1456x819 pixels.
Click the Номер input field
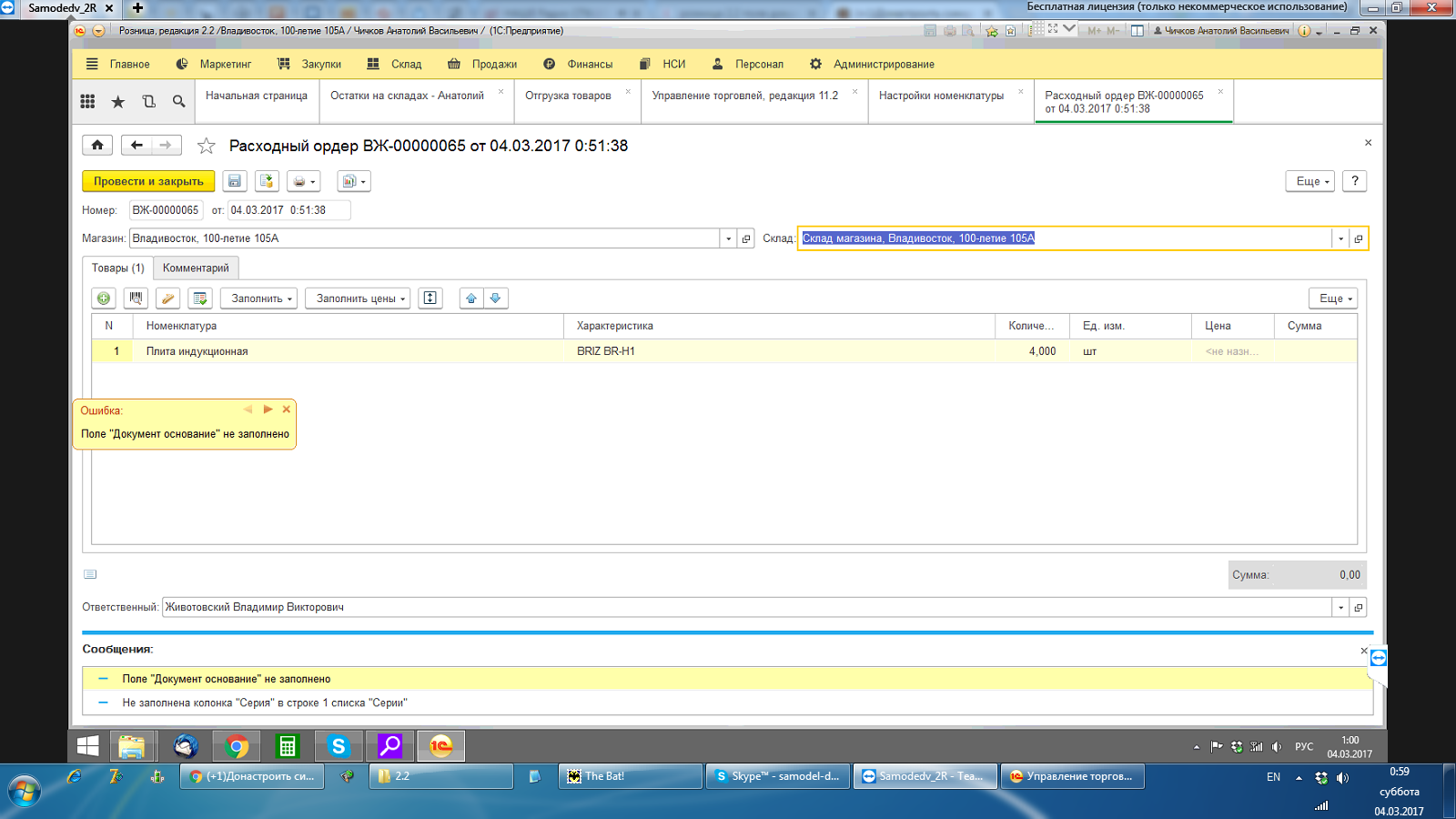(x=166, y=210)
